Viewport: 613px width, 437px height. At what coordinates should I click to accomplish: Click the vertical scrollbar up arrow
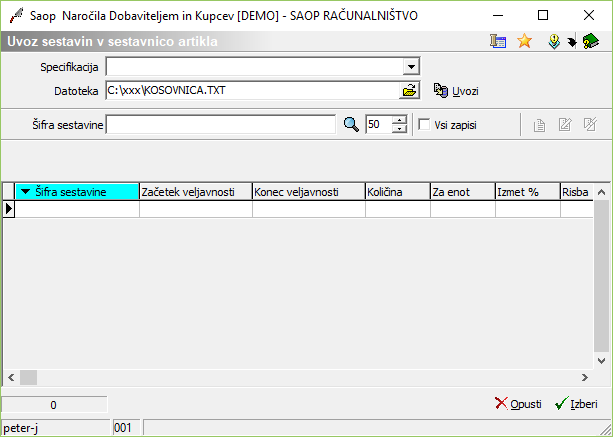pyautogui.click(x=602, y=192)
